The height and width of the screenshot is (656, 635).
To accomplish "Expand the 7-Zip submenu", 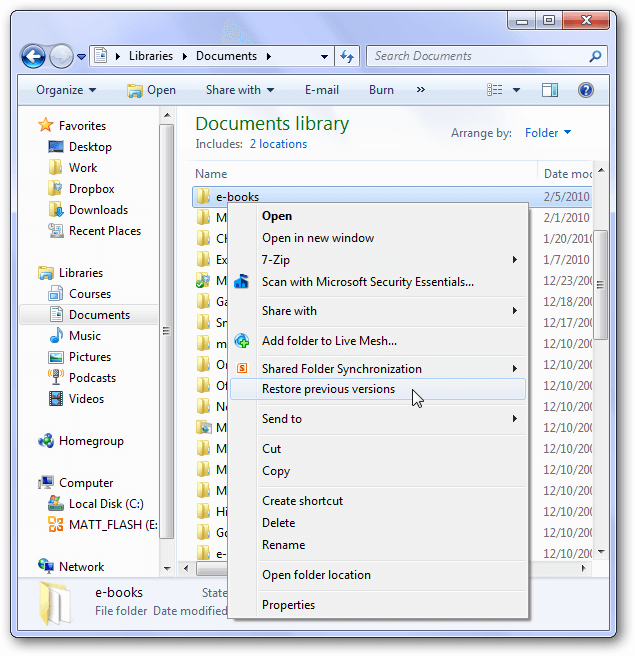I will click(276, 260).
